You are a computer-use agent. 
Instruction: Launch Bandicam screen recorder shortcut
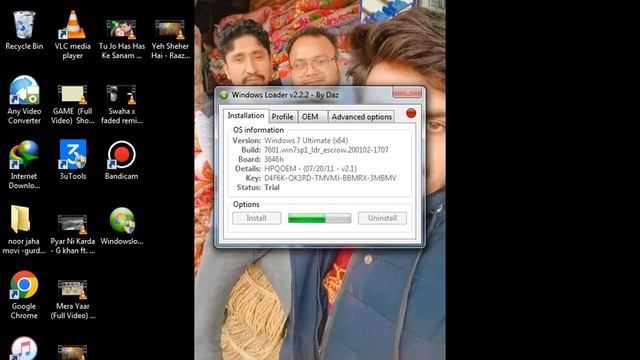click(x=122, y=160)
